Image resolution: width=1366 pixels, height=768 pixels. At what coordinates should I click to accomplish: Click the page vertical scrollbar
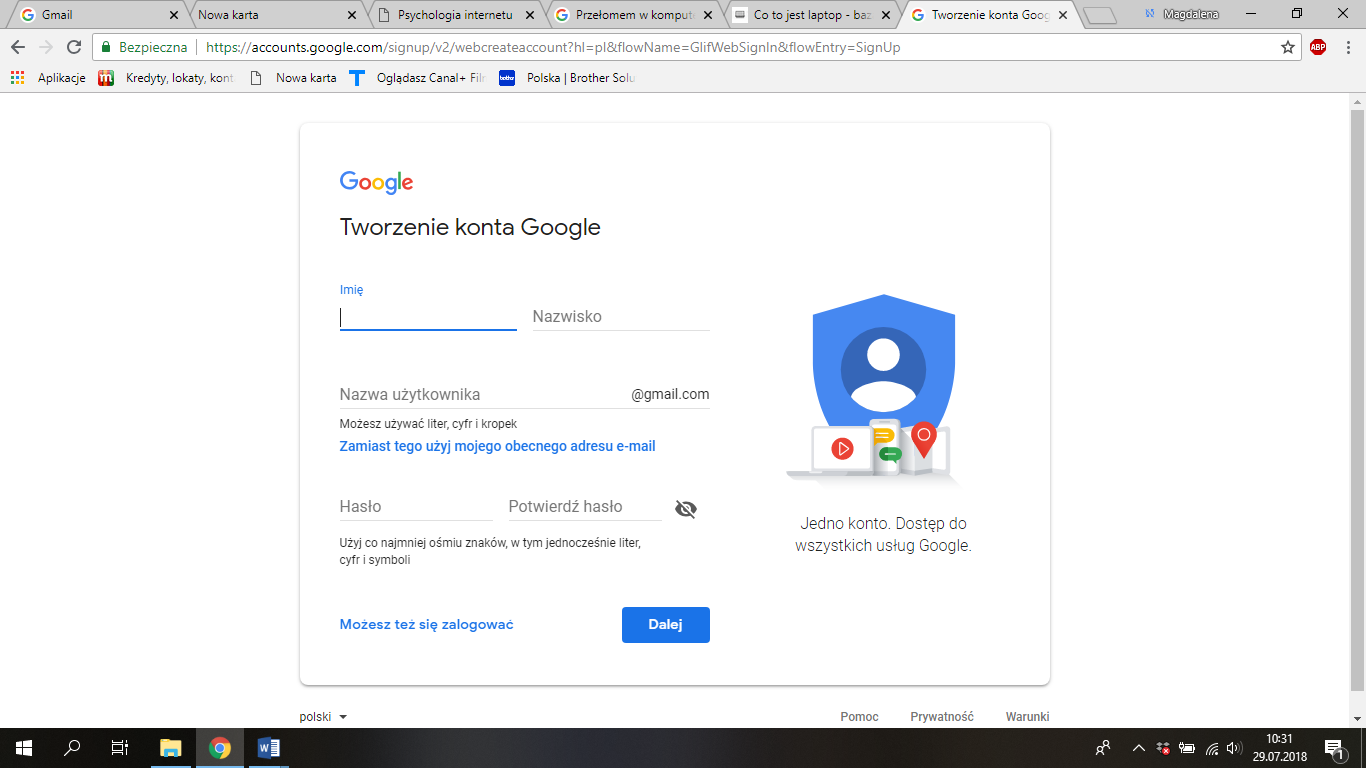click(1357, 400)
